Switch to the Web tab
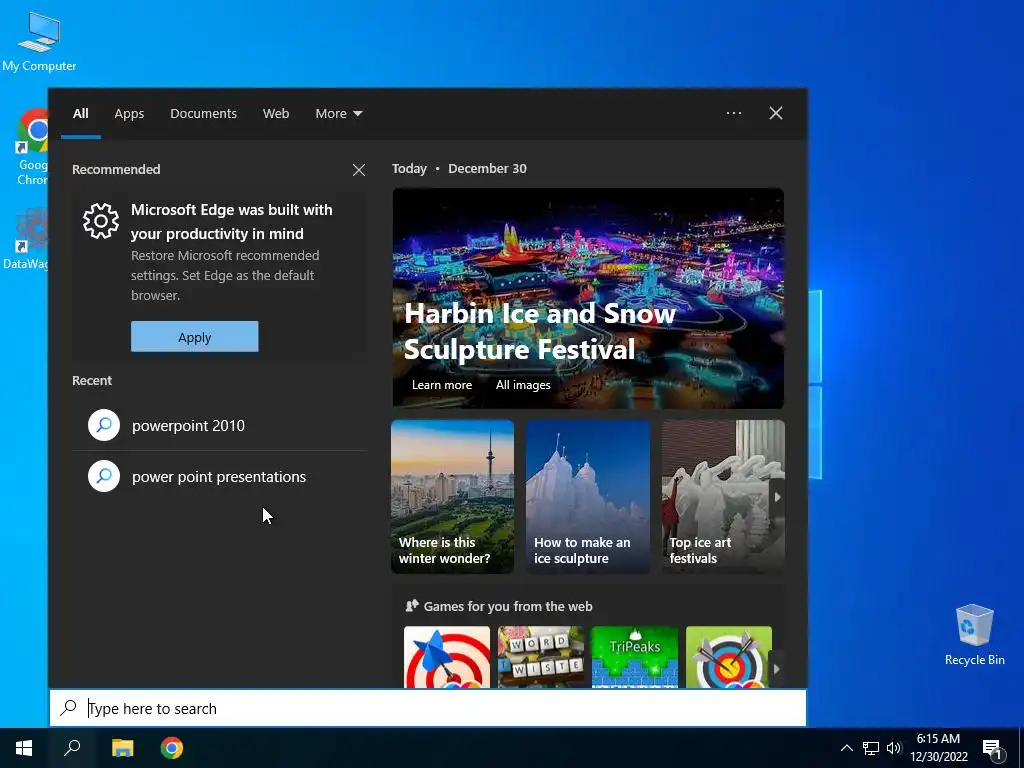The height and width of the screenshot is (768, 1024). [276, 114]
